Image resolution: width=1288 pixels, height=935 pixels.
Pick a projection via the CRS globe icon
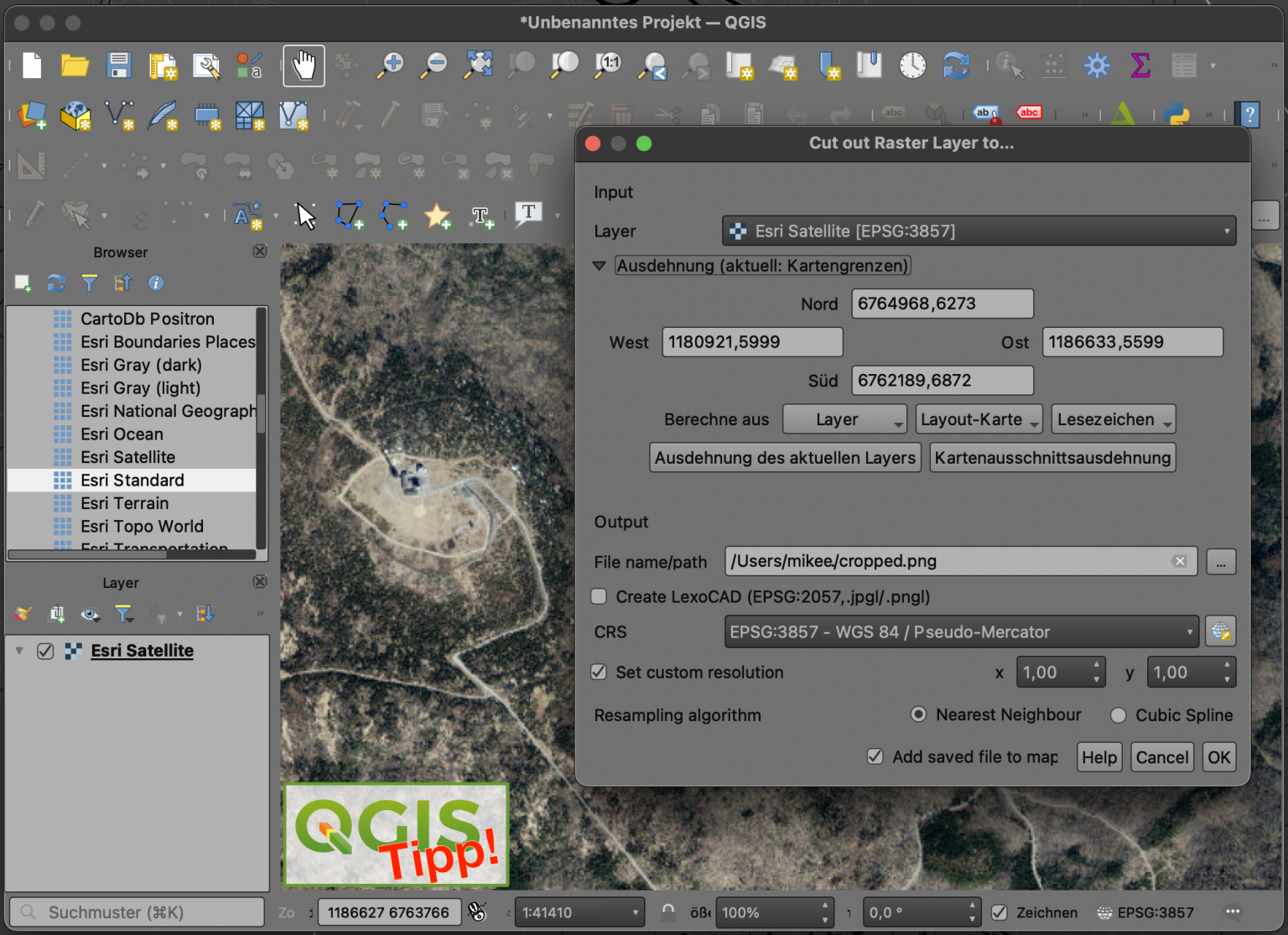tap(1221, 631)
